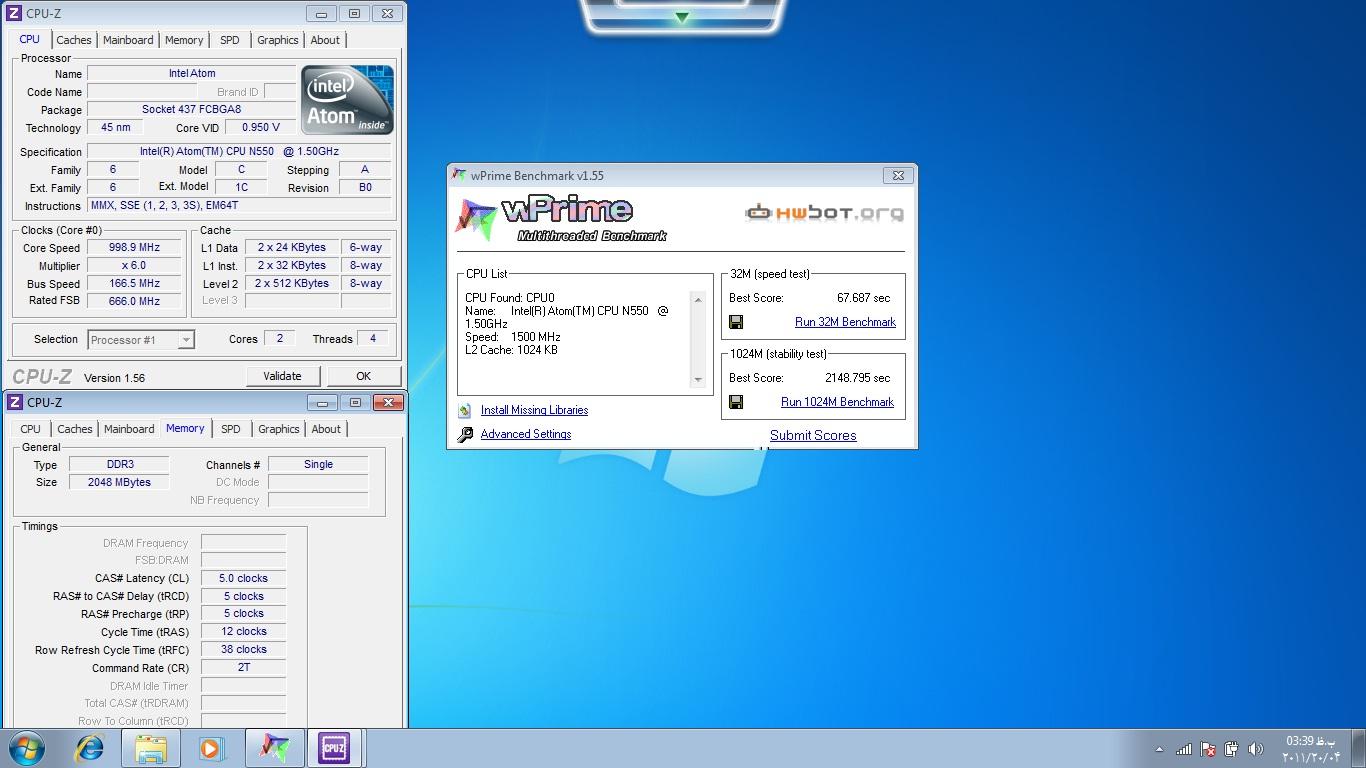This screenshot has height=768, width=1366.
Task: Click the Channels # value Single
Action: [318, 465]
